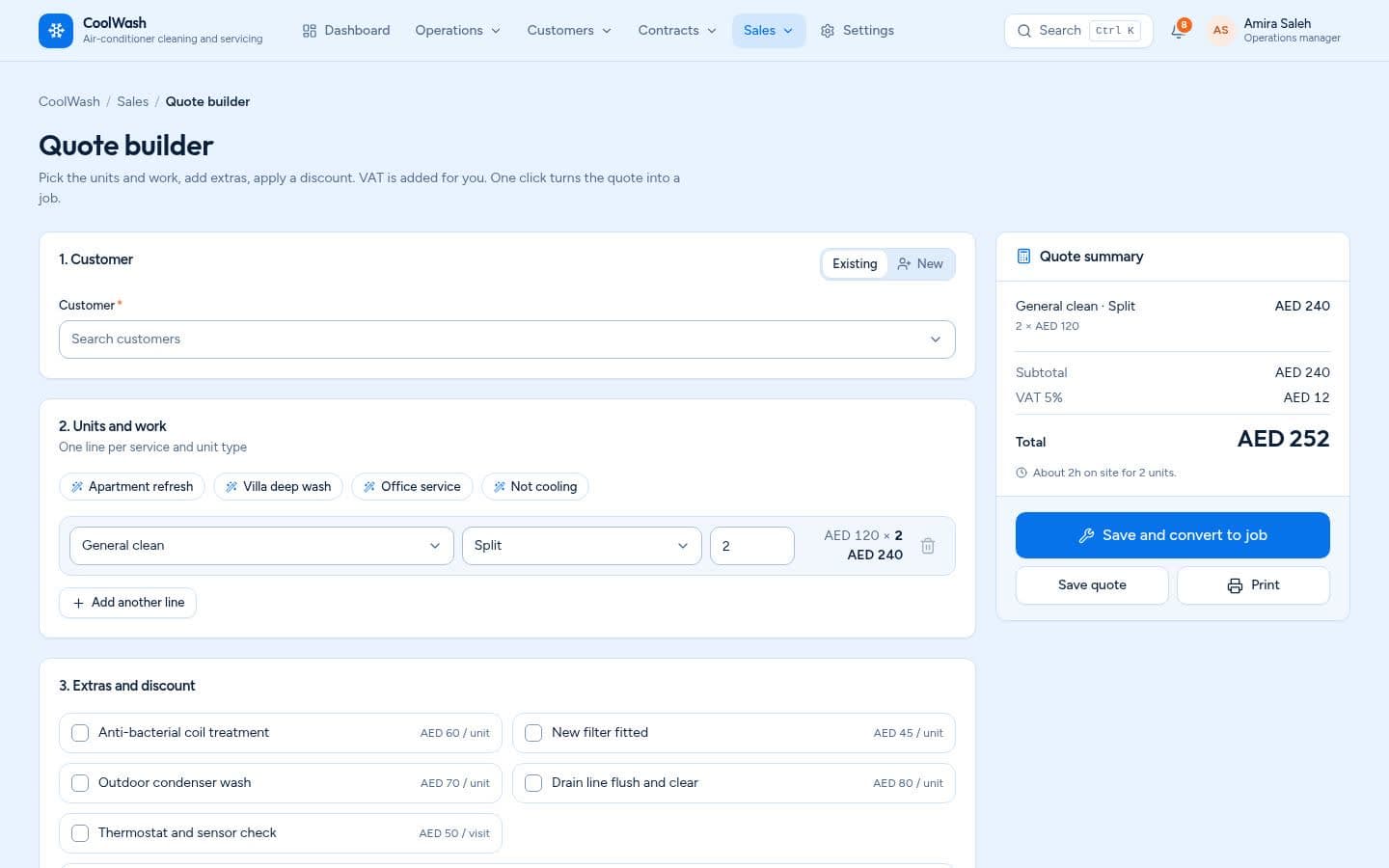Tick Anti-bacterial coil treatment checkbox

(x=80, y=733)
